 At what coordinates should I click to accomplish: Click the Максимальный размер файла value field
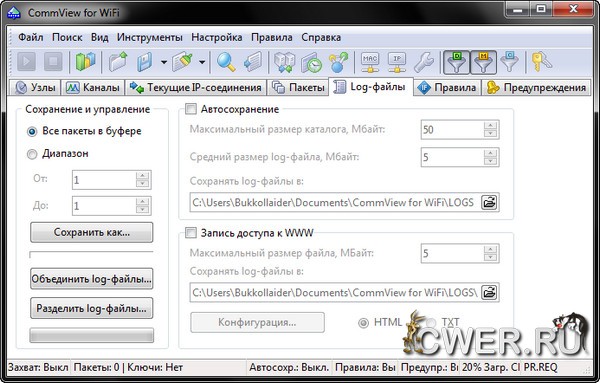[452, 253]
